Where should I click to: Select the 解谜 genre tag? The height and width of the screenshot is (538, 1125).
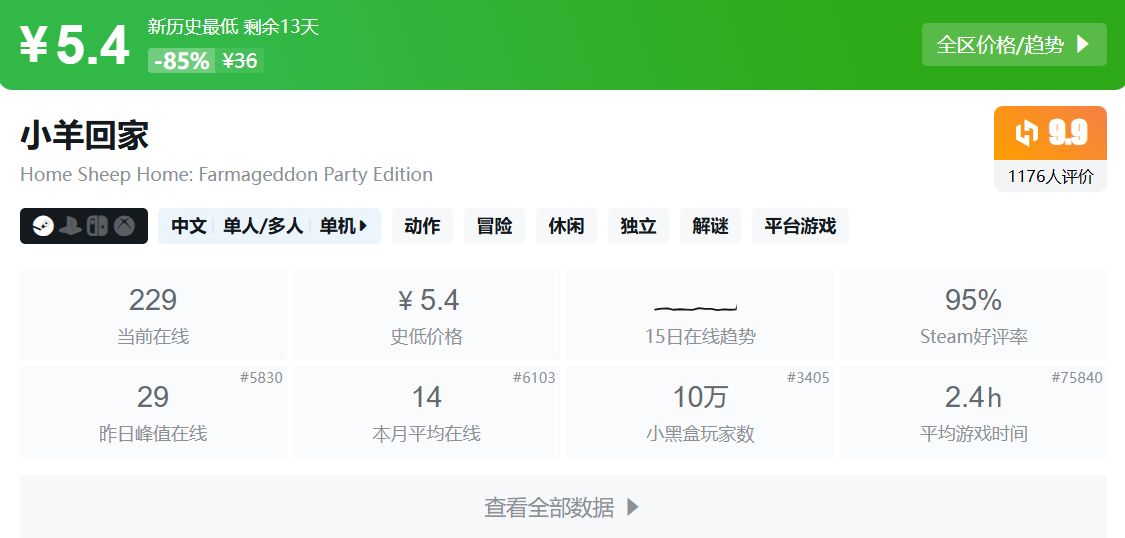pos(710,226)
